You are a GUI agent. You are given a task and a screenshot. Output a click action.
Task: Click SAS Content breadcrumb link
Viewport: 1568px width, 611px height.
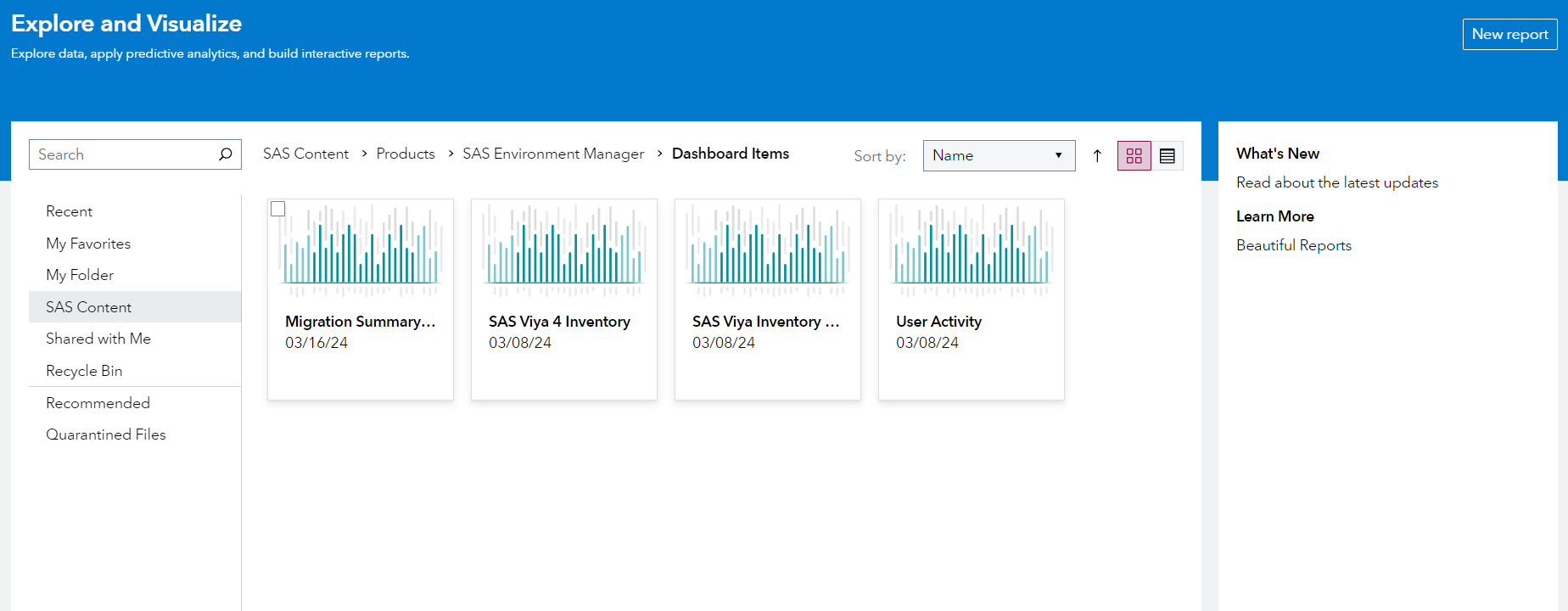[x=305, y=154]
